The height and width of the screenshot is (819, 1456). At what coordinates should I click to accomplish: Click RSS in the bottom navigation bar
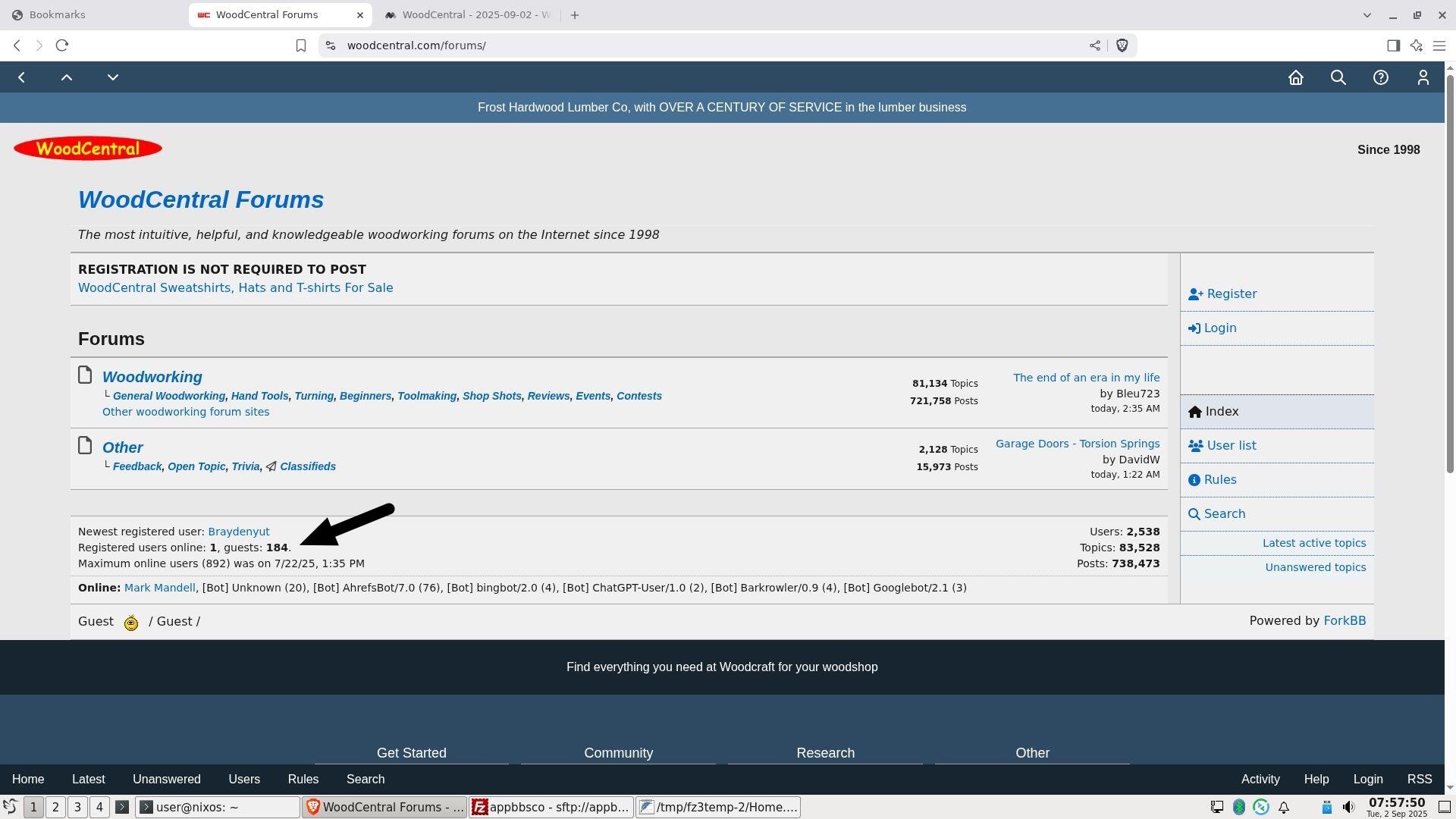click(x=1420, y=780)
